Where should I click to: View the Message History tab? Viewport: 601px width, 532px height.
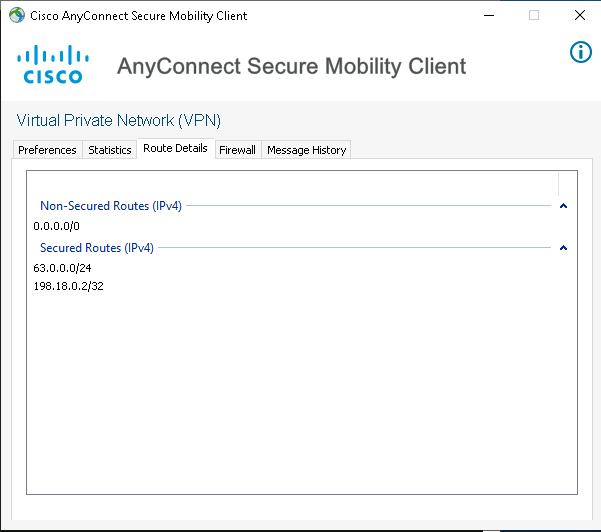point(306,150)
